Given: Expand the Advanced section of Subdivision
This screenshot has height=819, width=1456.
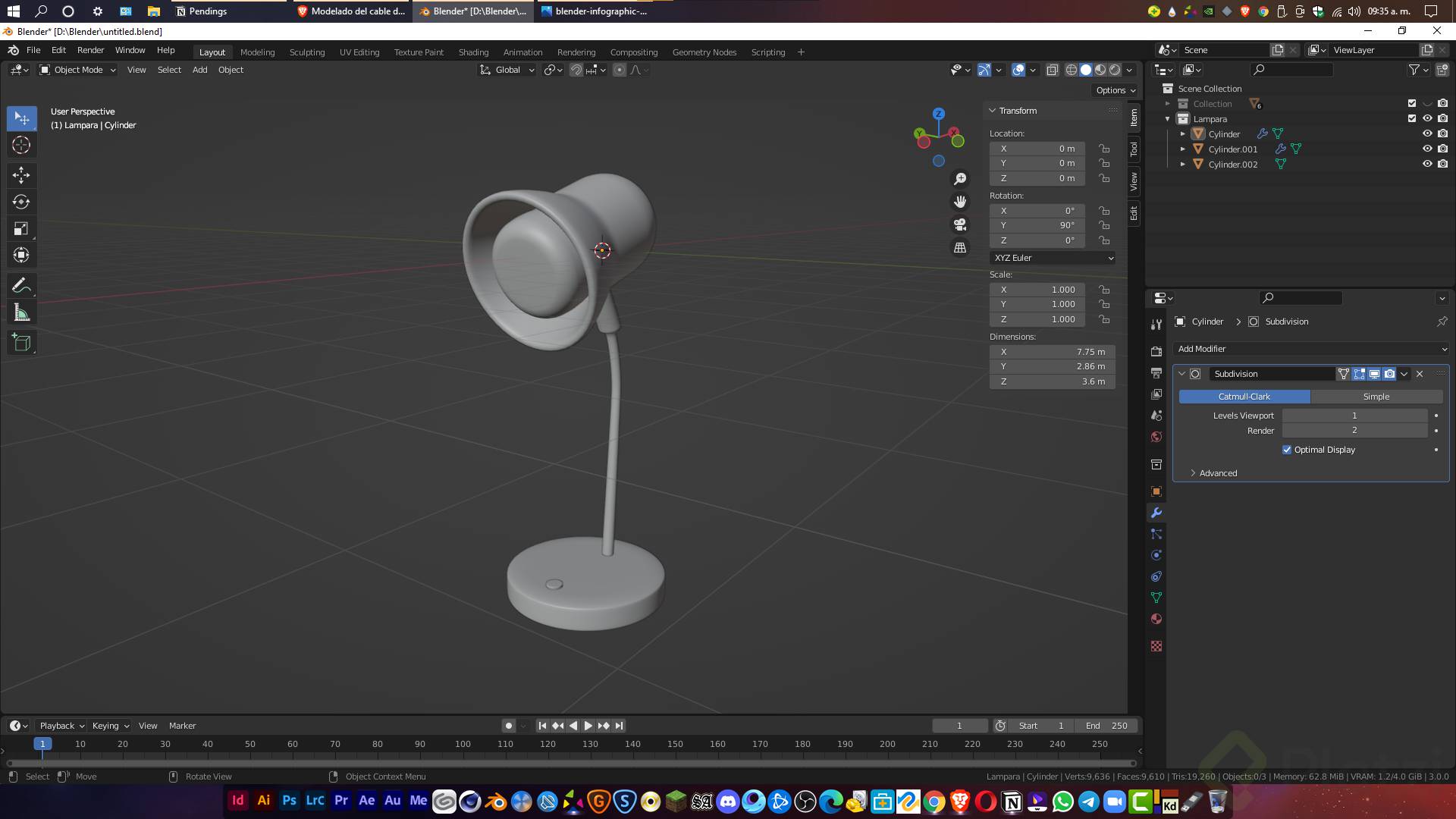Looking at the screenshot, I should pos(1217,473).
